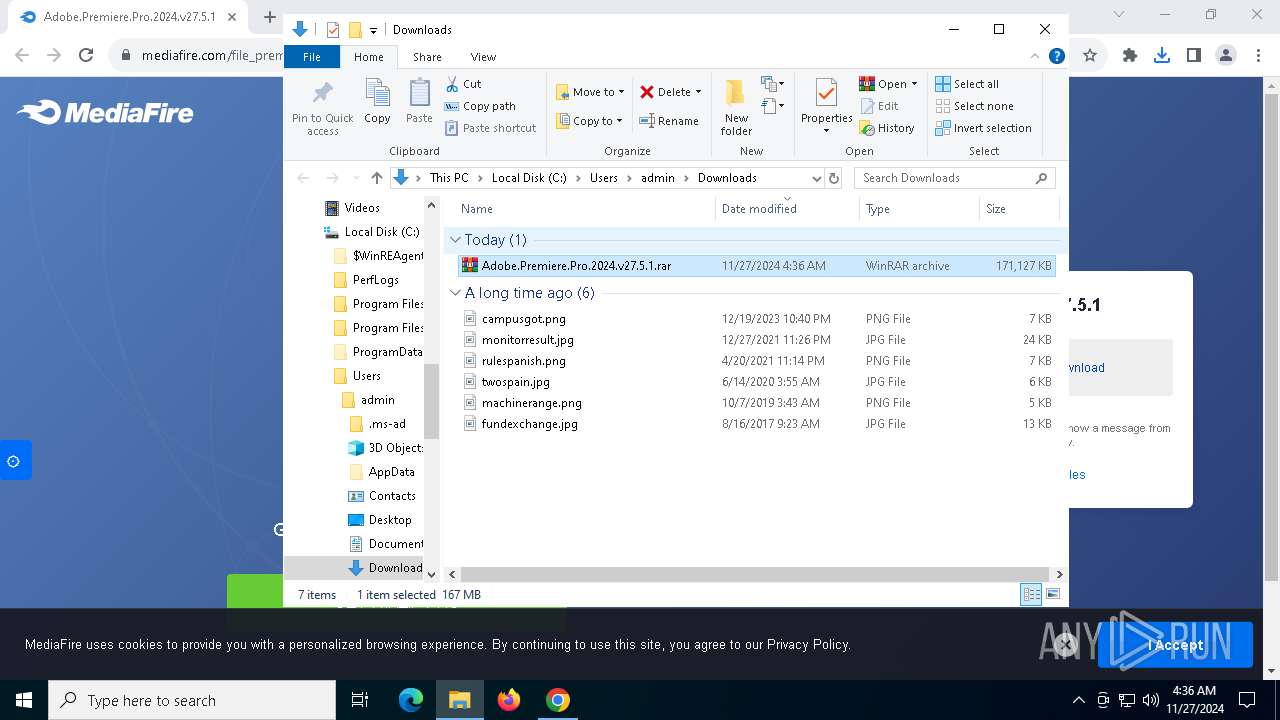Open Chrome downloads icon
The width and height of the screenshot is (1280, 720).
(x=1162, y=56)
